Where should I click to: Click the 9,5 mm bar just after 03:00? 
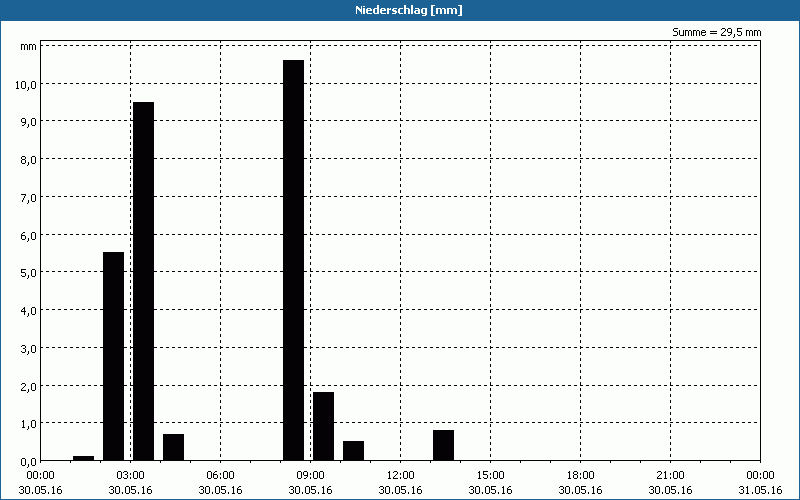143,281
